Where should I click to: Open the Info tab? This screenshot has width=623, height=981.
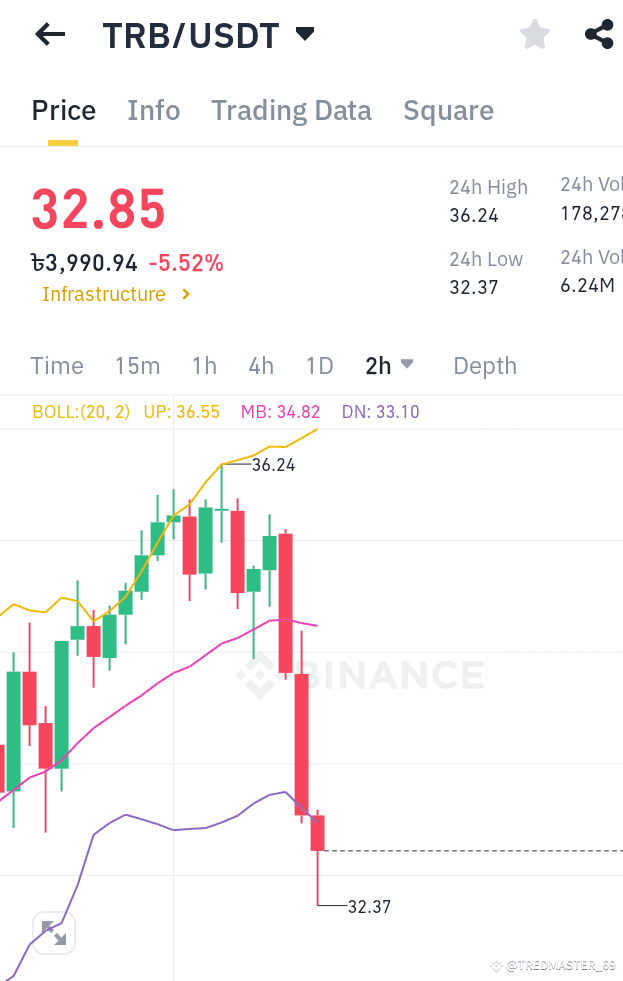153,111
